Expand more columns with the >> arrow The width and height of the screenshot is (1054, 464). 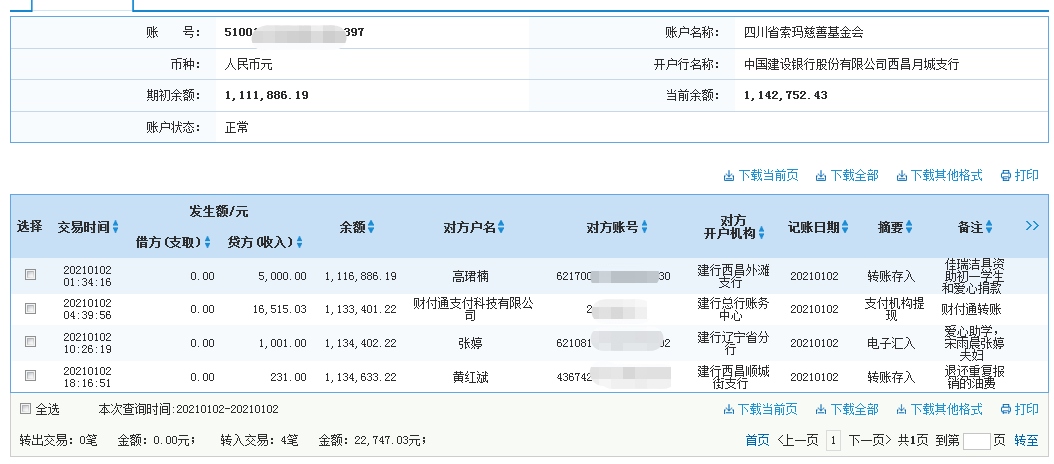1032,226
